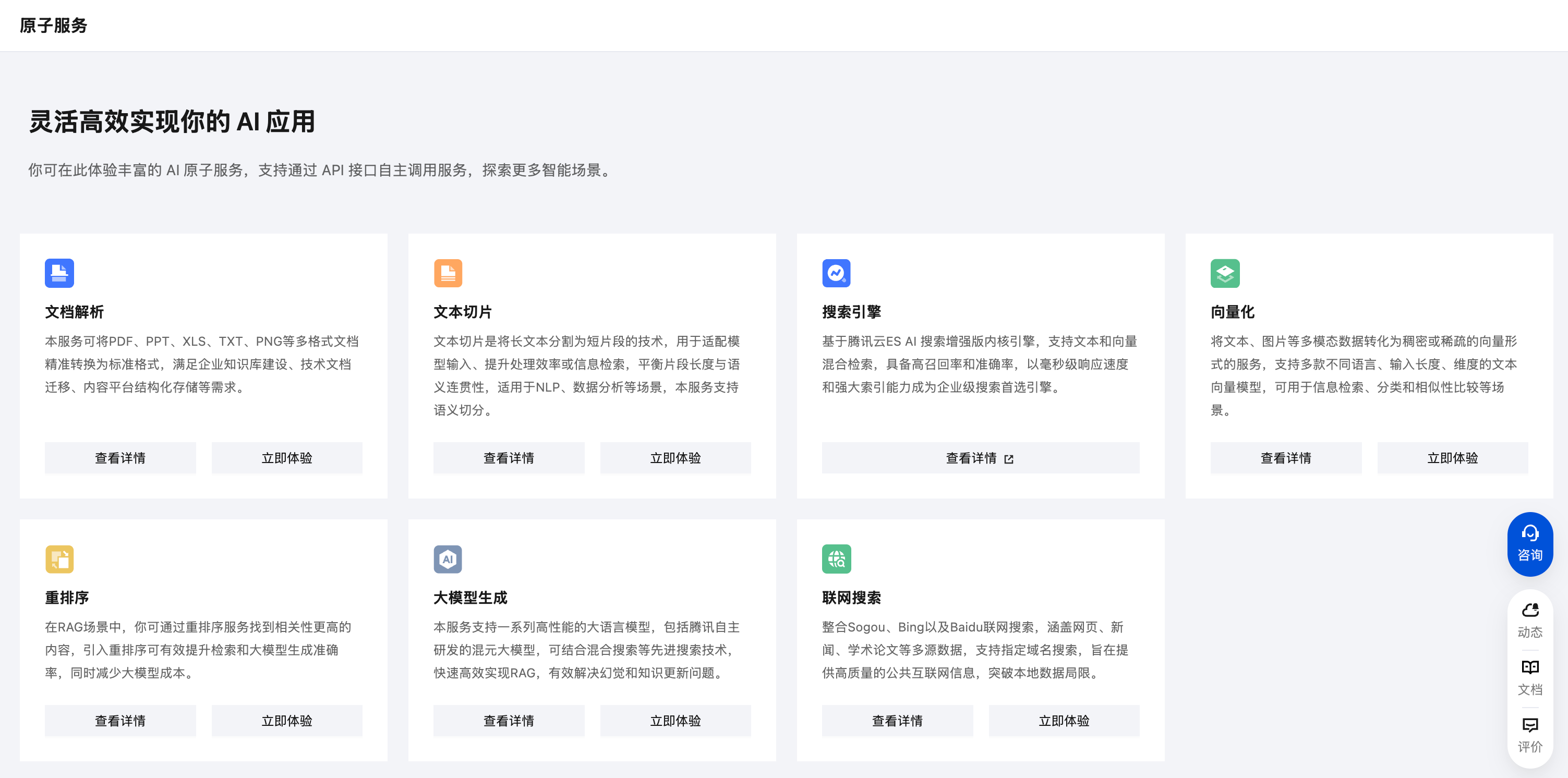Click the 文档解析 document icon

59,273
